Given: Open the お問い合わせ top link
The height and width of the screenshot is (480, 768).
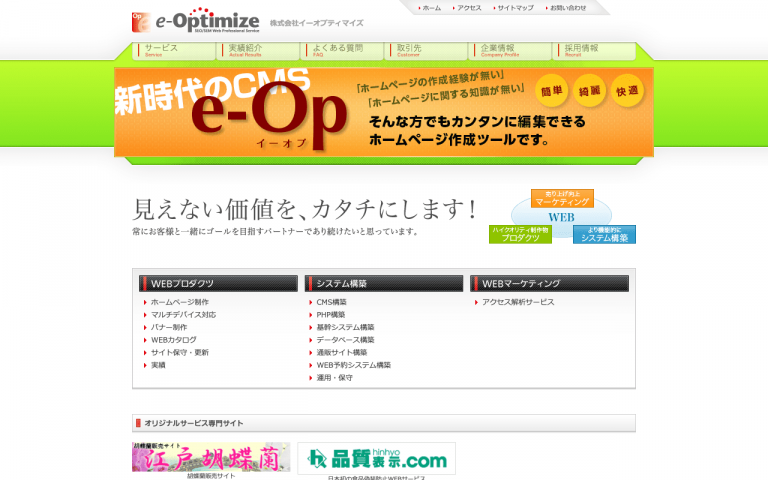Looking at the screenshot, I should tap(567, 8).
